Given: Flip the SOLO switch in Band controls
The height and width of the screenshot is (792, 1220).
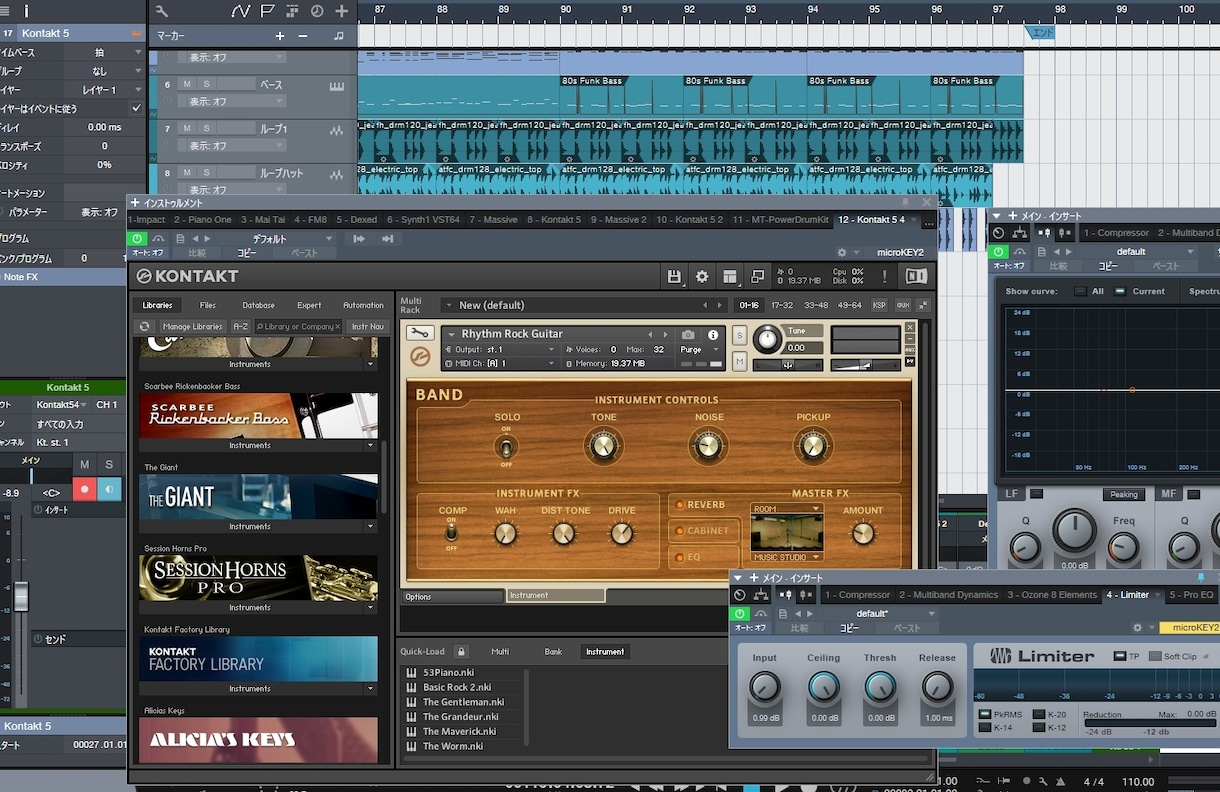Looking at the screenshot, I should [x=506, y=446].
